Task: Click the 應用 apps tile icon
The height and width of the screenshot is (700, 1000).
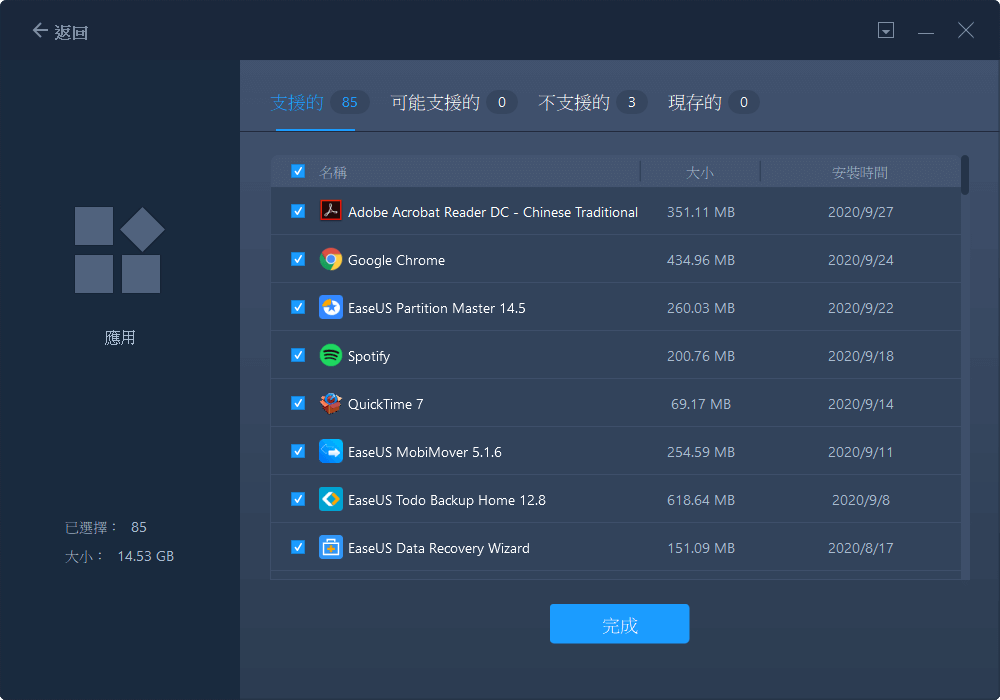Action: coord(119,250)
